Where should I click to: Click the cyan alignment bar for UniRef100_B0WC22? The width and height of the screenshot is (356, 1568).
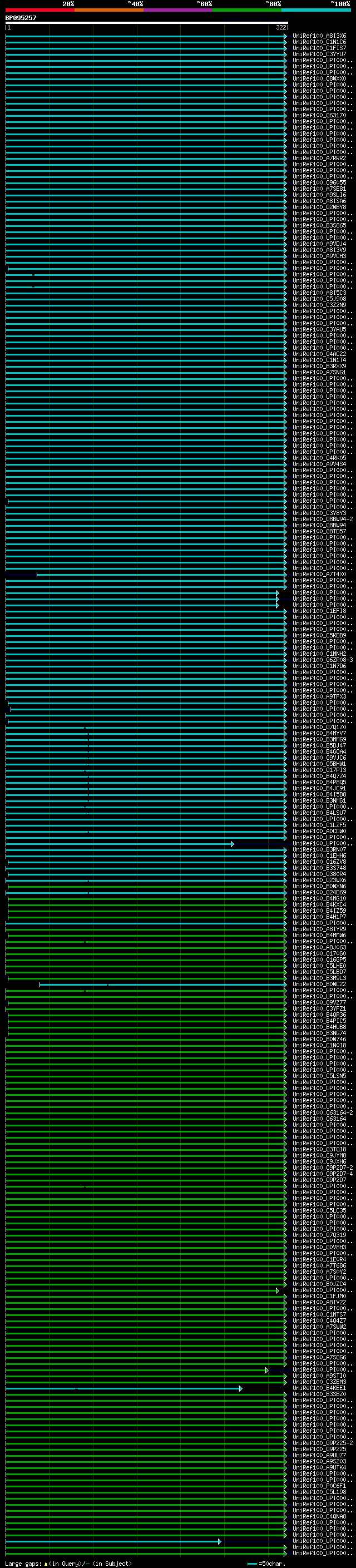coord(163,985)
